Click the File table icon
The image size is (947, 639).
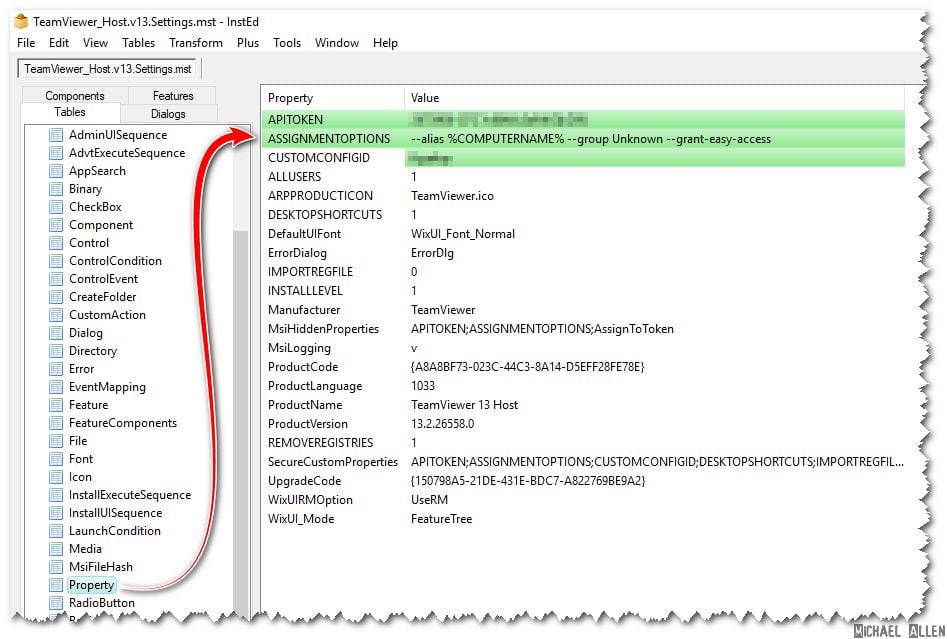[56, 441]
